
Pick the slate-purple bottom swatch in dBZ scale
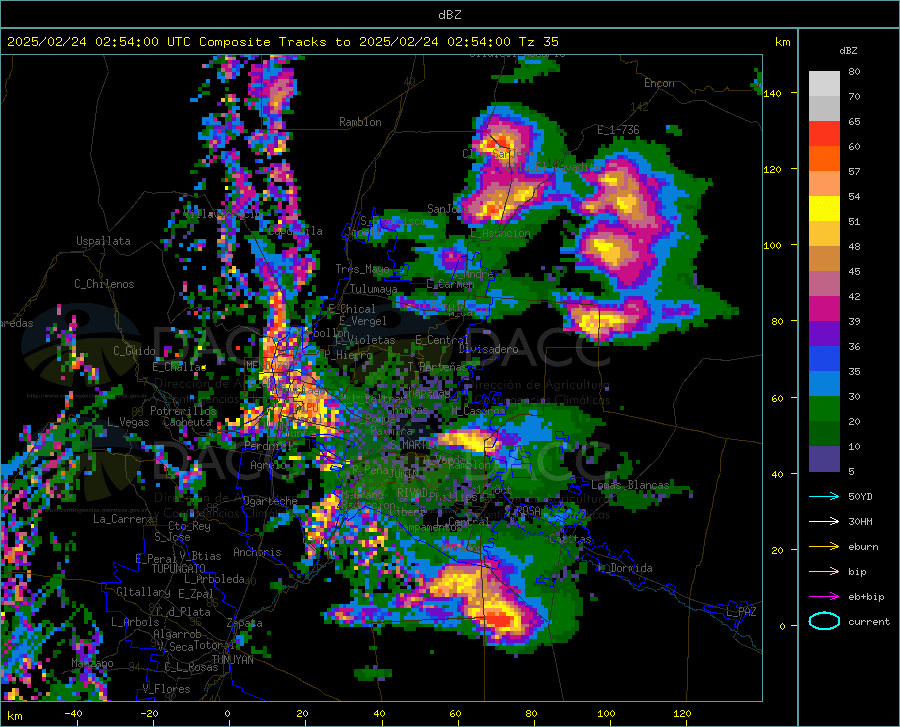[824, 459]
